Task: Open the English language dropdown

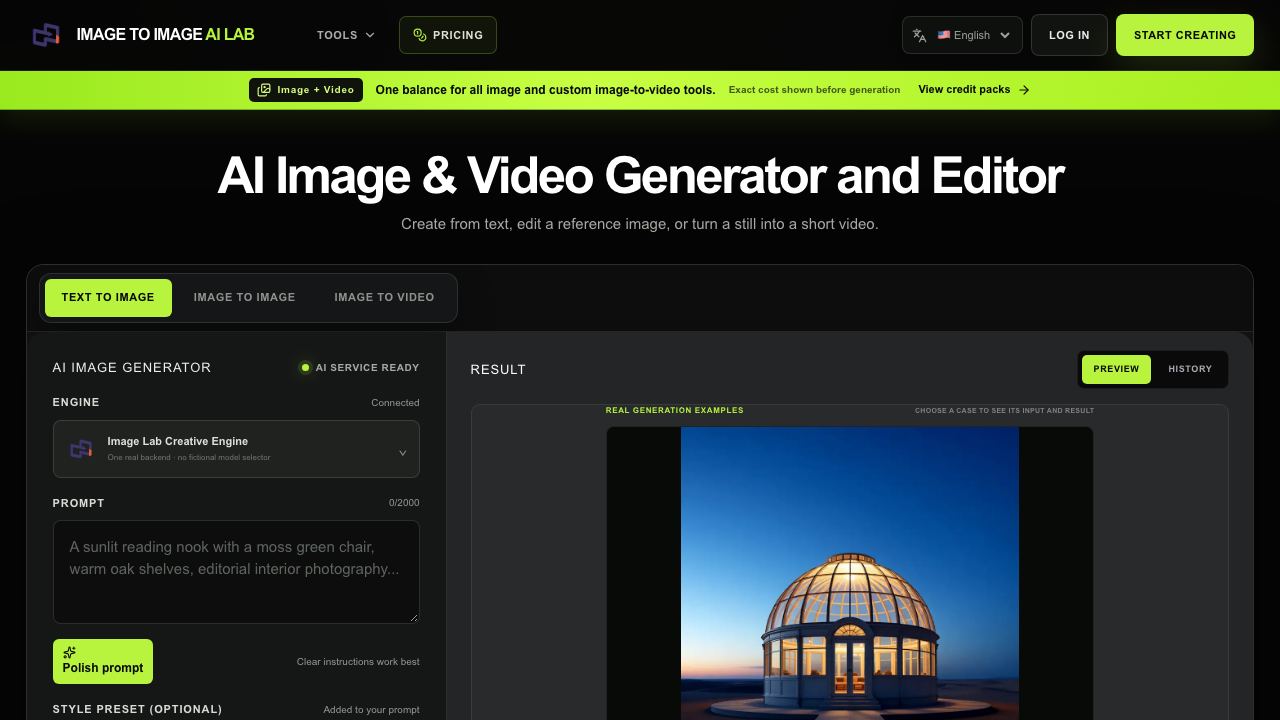Action: click(962, 35)
